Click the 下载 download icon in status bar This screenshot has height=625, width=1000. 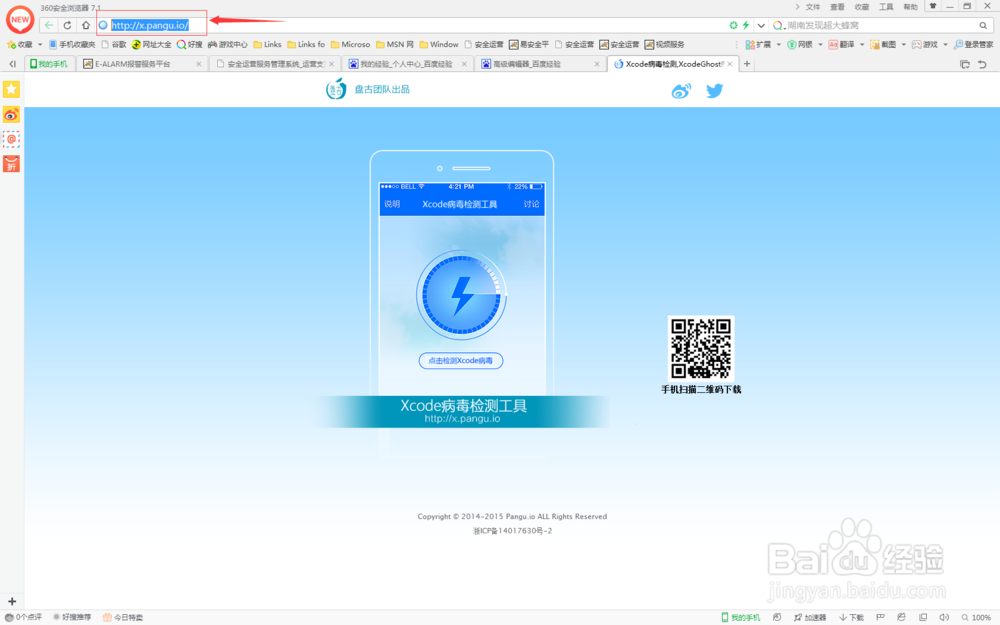pyautogui.click(x=851, y=617)
